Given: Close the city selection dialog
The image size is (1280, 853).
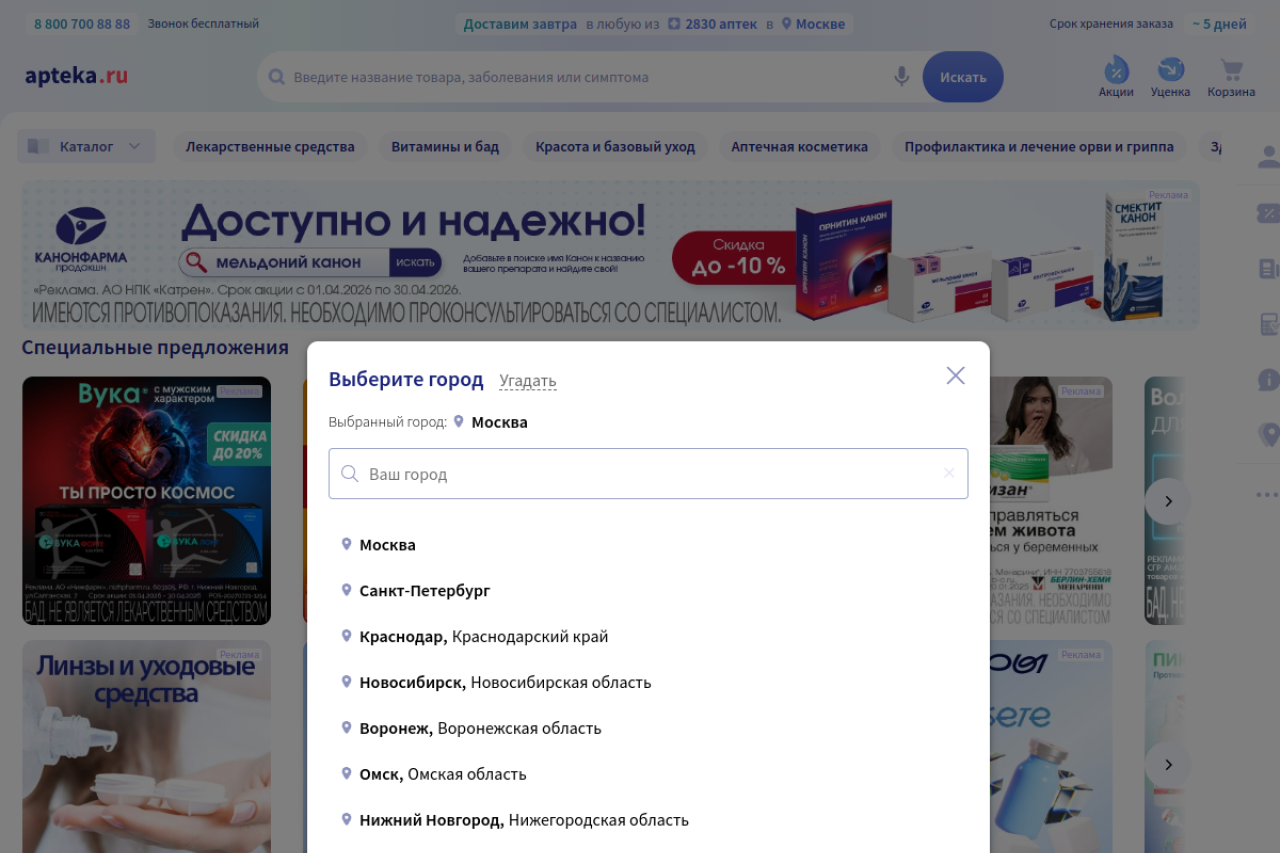Looking at the screenshot, I should coord(955,376).
